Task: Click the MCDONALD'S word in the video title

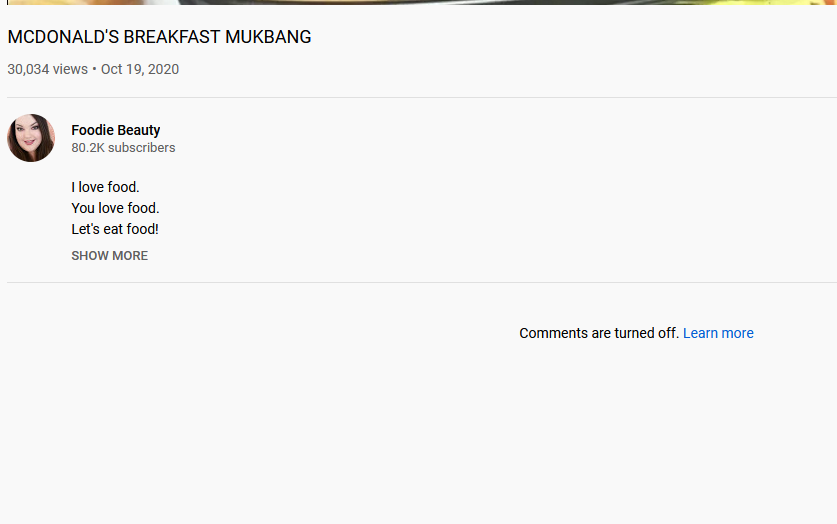Action: pyautogui.click(x=63, y=37)
